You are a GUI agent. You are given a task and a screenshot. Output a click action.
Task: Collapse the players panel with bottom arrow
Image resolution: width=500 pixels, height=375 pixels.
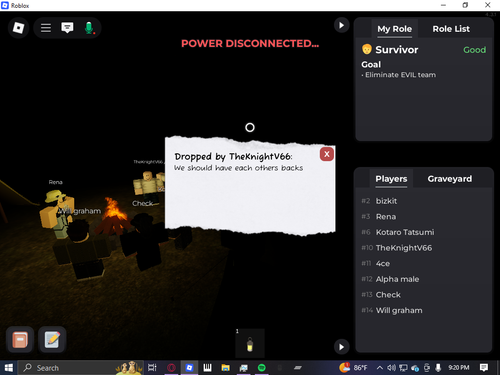341,347
